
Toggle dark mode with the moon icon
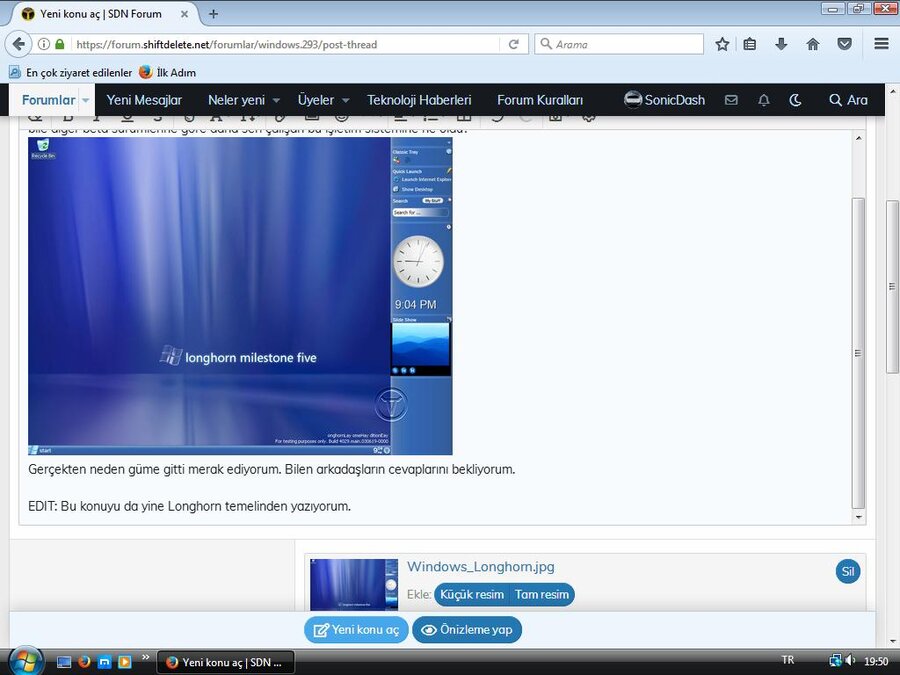coord(794,100)
